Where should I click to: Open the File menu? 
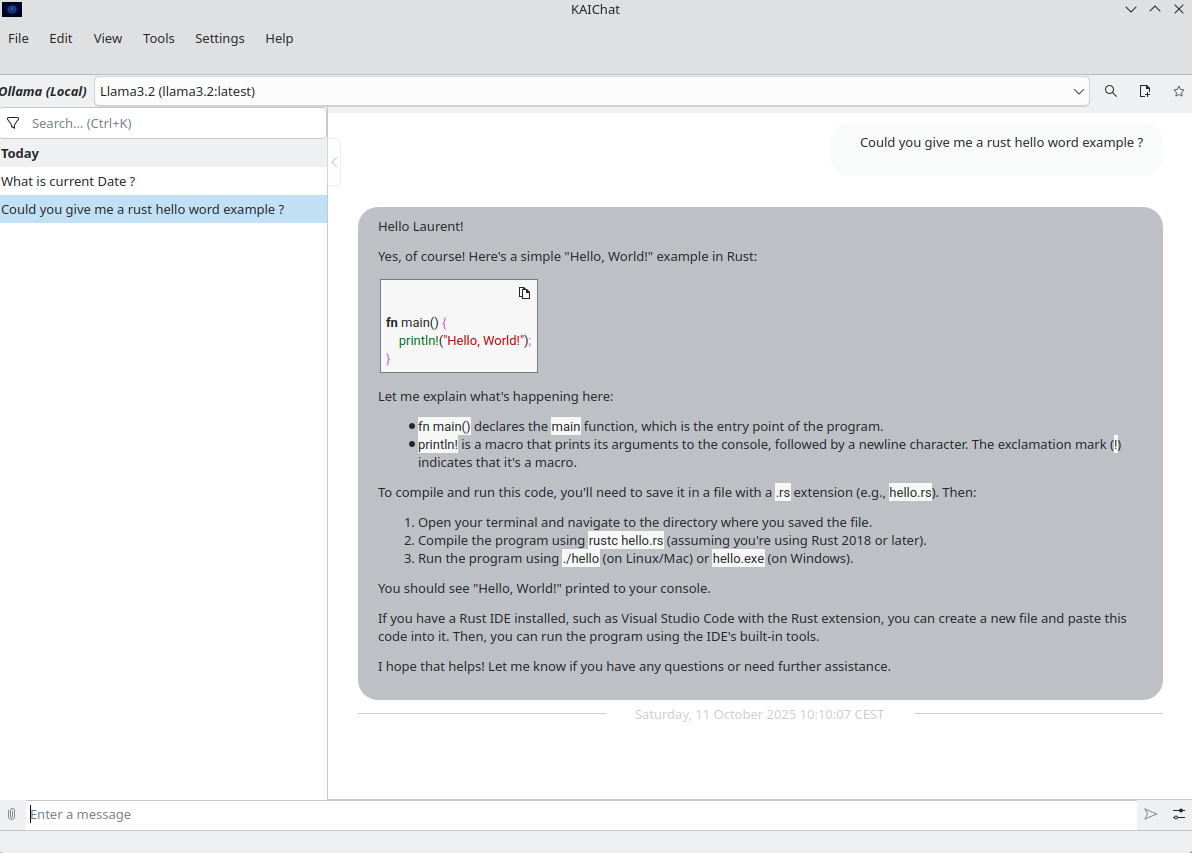[18, 38]
